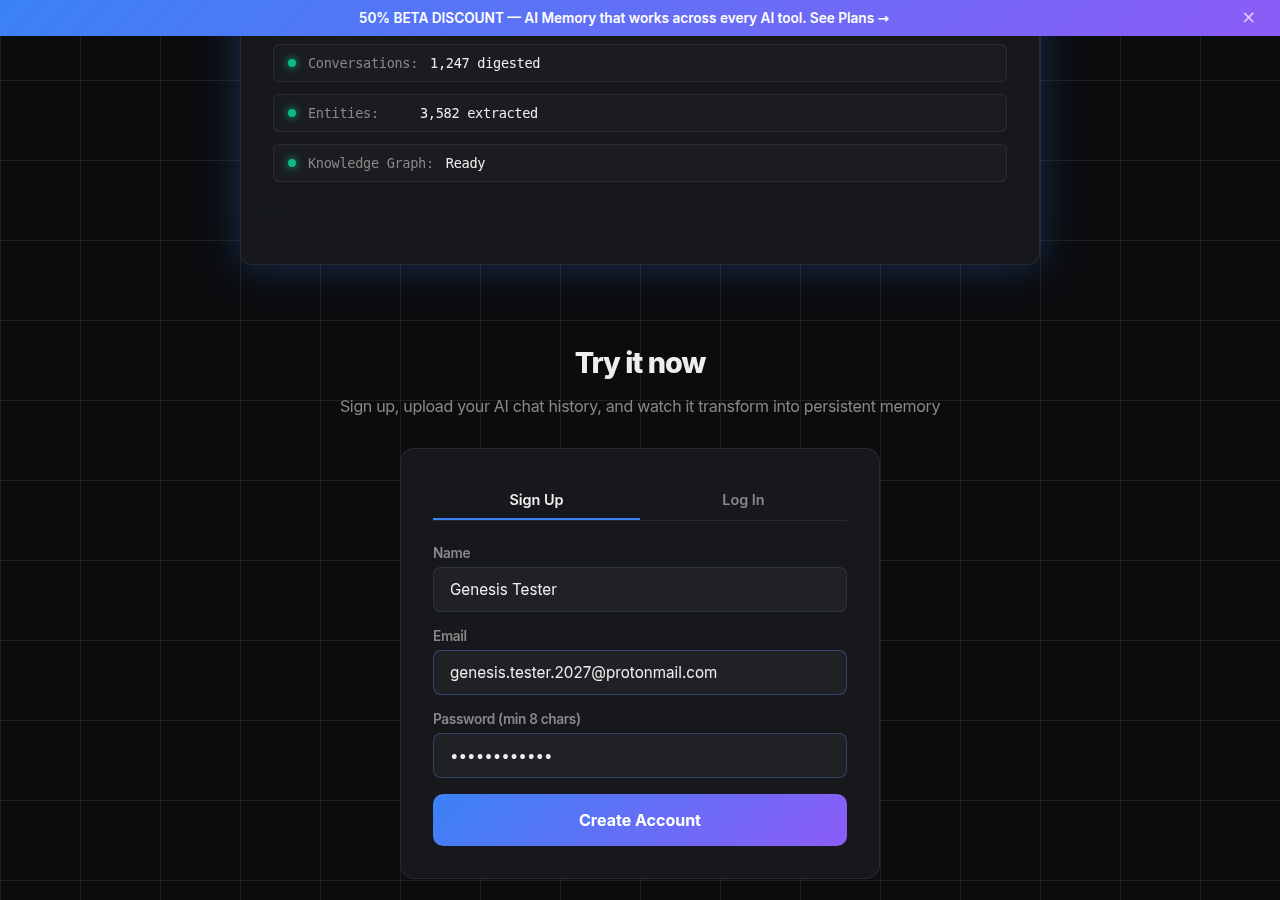
Task: Click the "Try it now" heading
Action: pyautogui.click(x=640, y=363)
